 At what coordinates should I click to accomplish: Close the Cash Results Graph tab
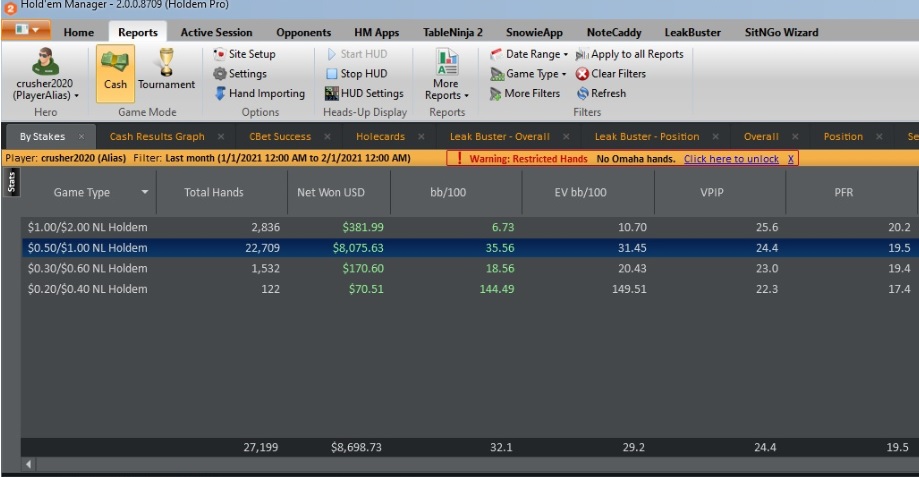[221, 137]
